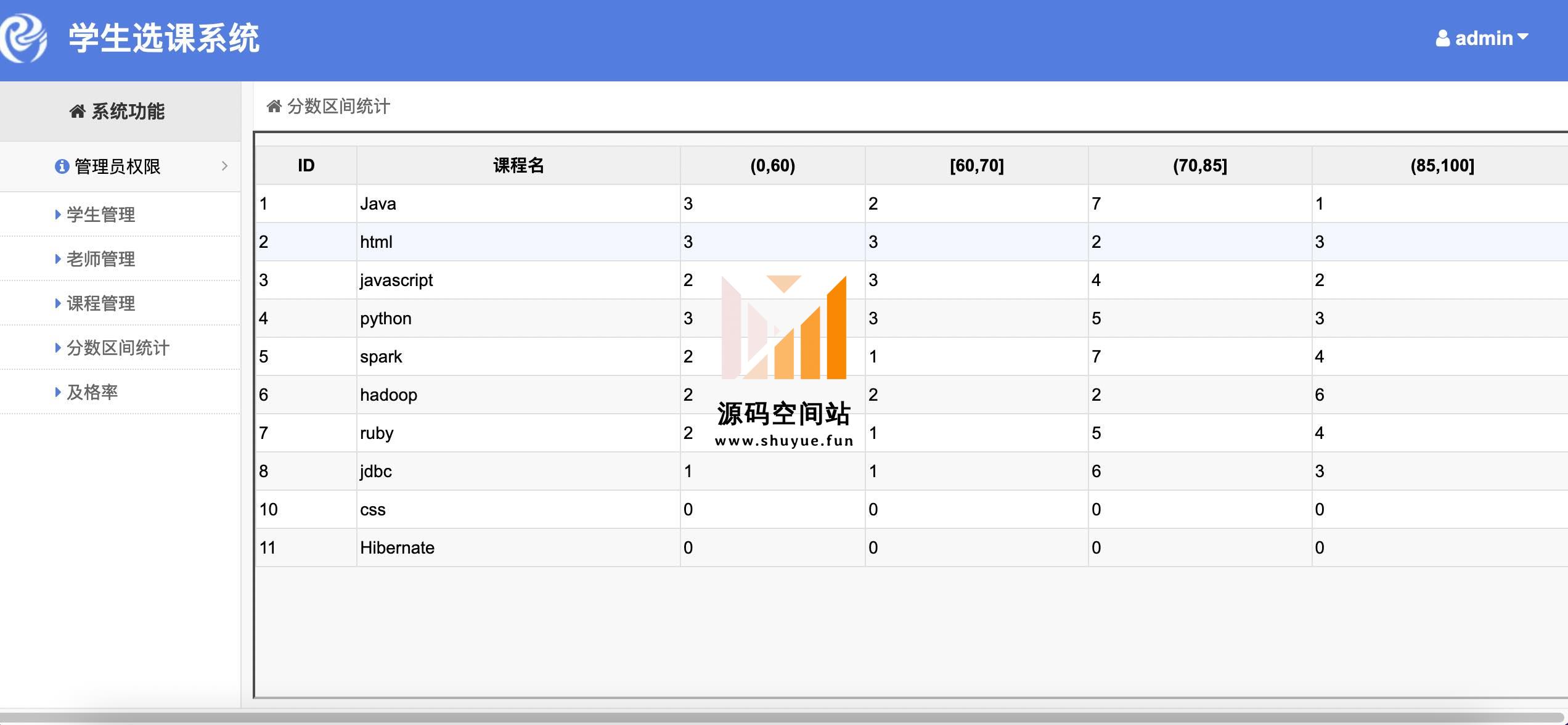Open the admin dropdown caret
The height and width of the screenshot is (725, 1568).
1523,37
